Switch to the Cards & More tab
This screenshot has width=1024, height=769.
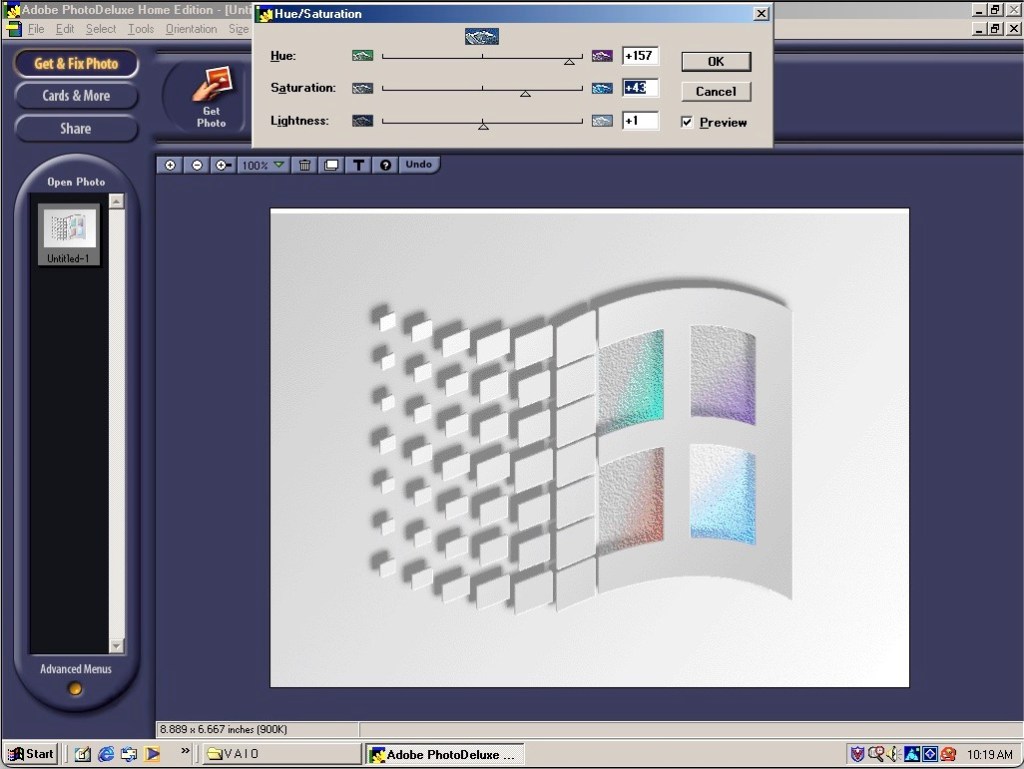coord(76,96)
